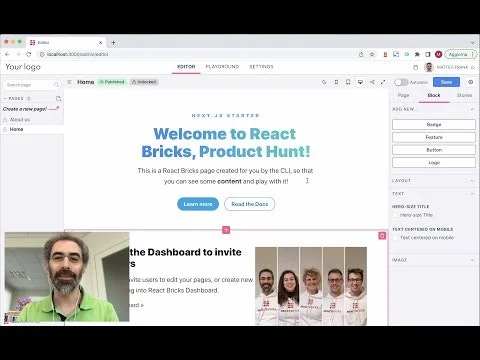Screen dimensions: 480x360
Task: Switch to the Stories sidebar tab
Action: tap(464, 95)
